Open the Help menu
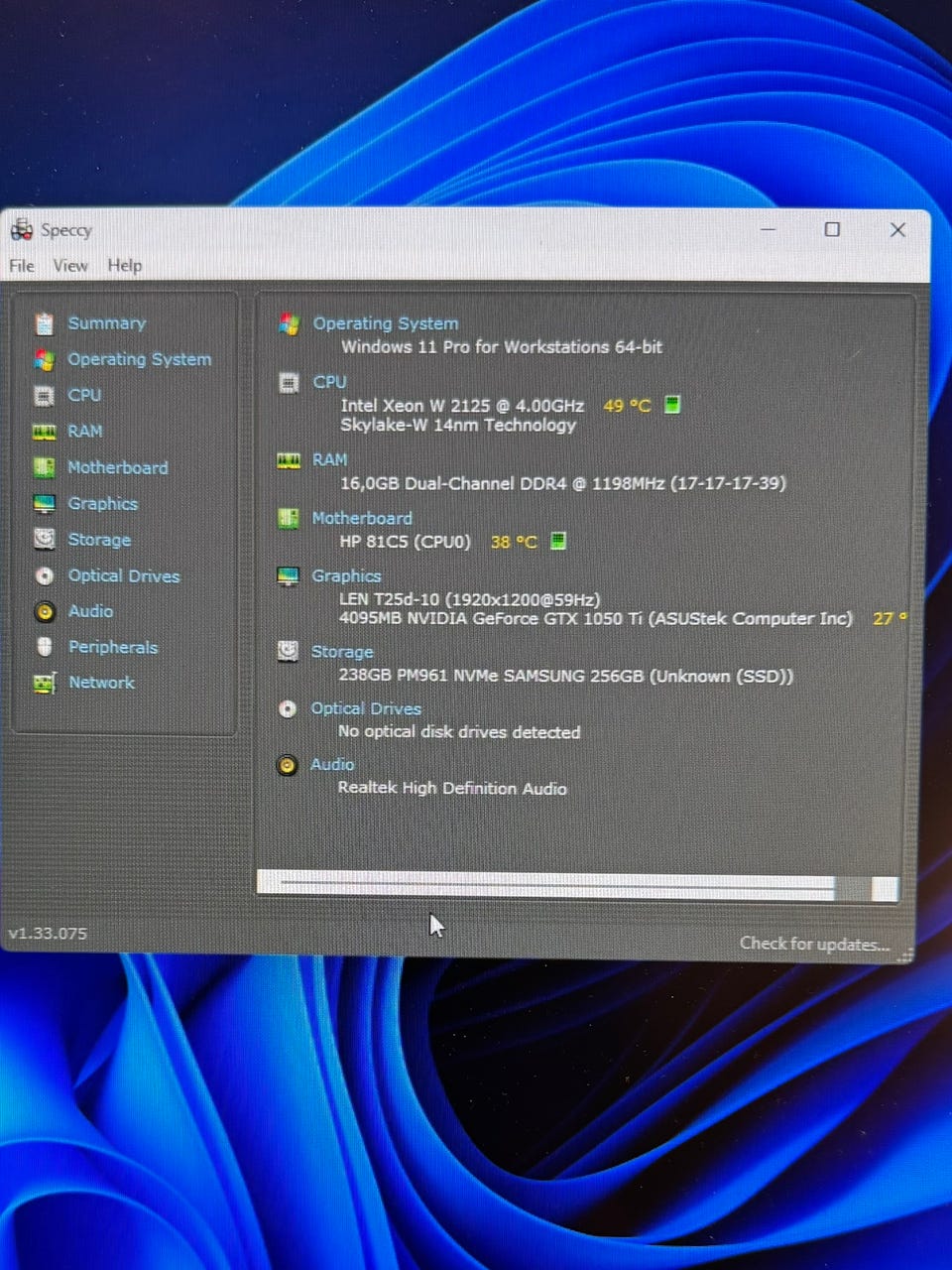 click(x=125, y=266)
